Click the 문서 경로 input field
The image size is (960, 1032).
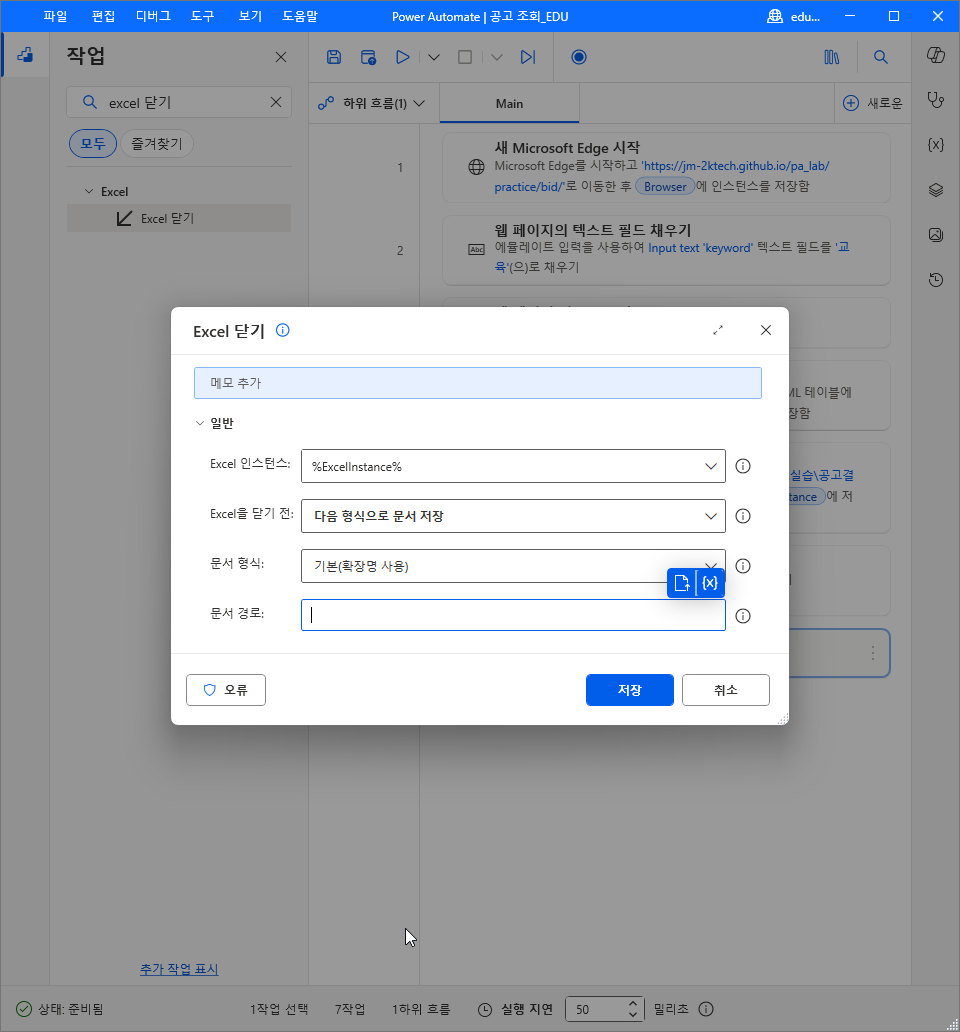pos(513,615)
